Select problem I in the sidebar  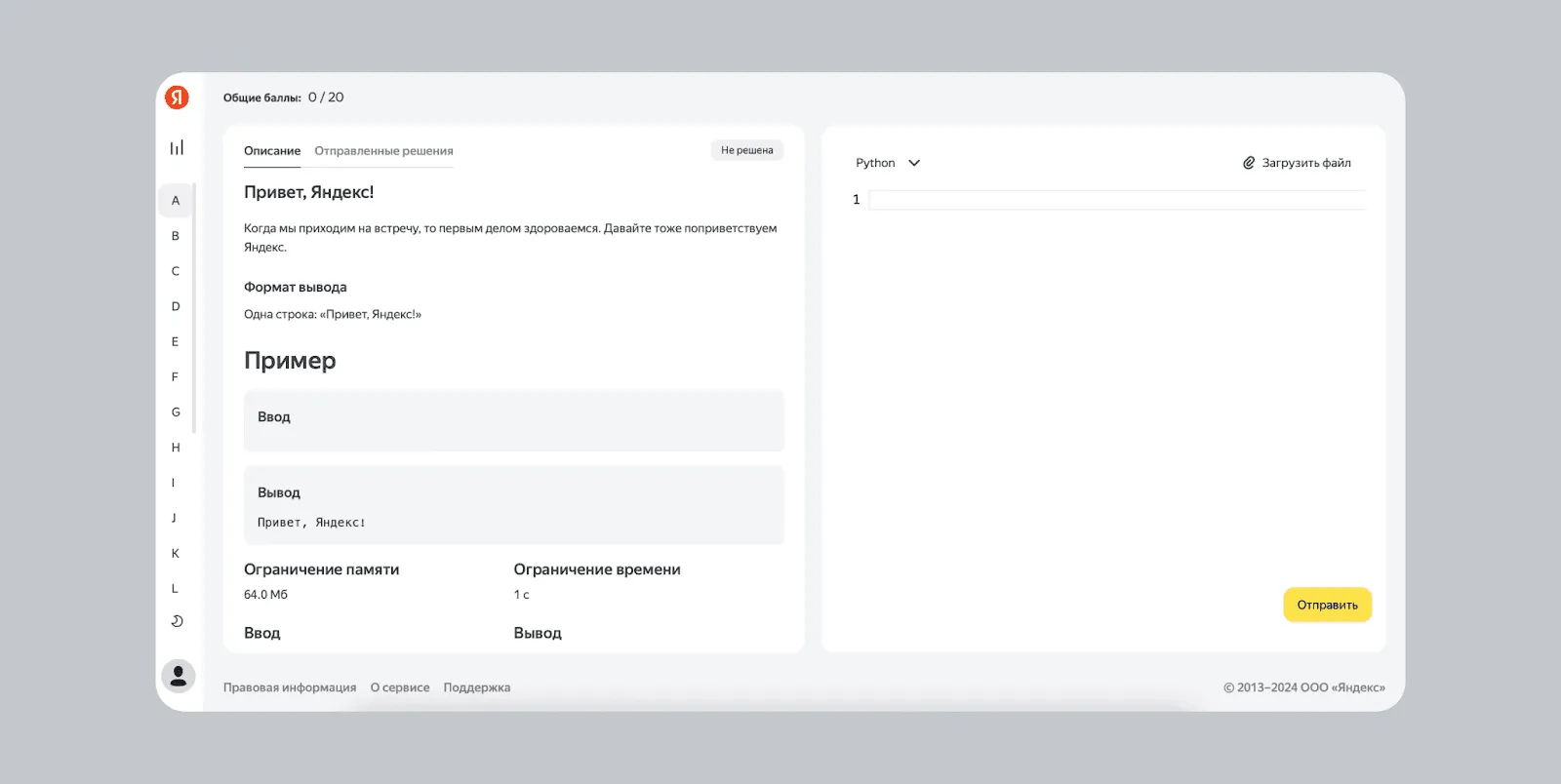(174, 483)
